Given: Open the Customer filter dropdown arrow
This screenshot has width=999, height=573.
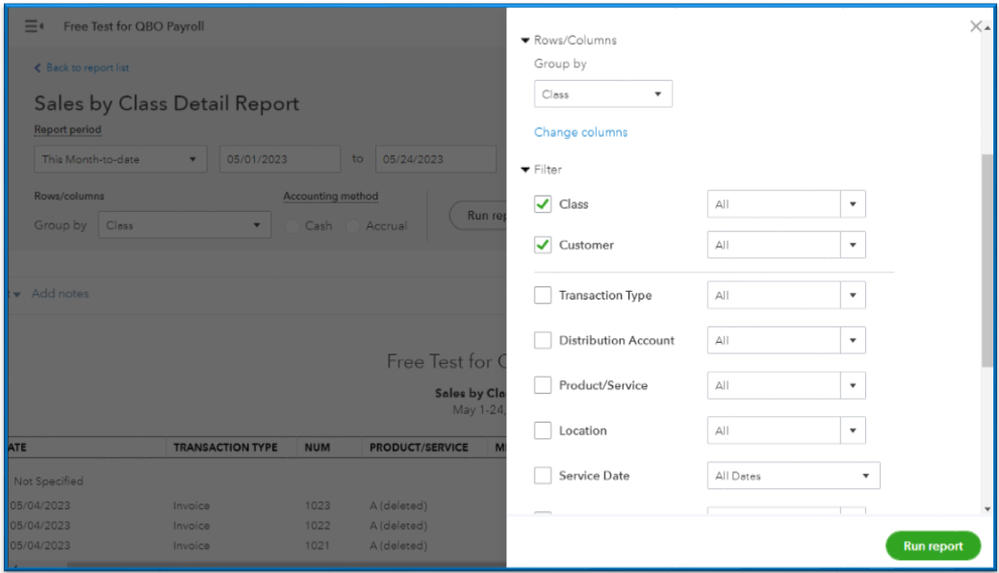Looking at the screenshot, I should pos(852,245).
